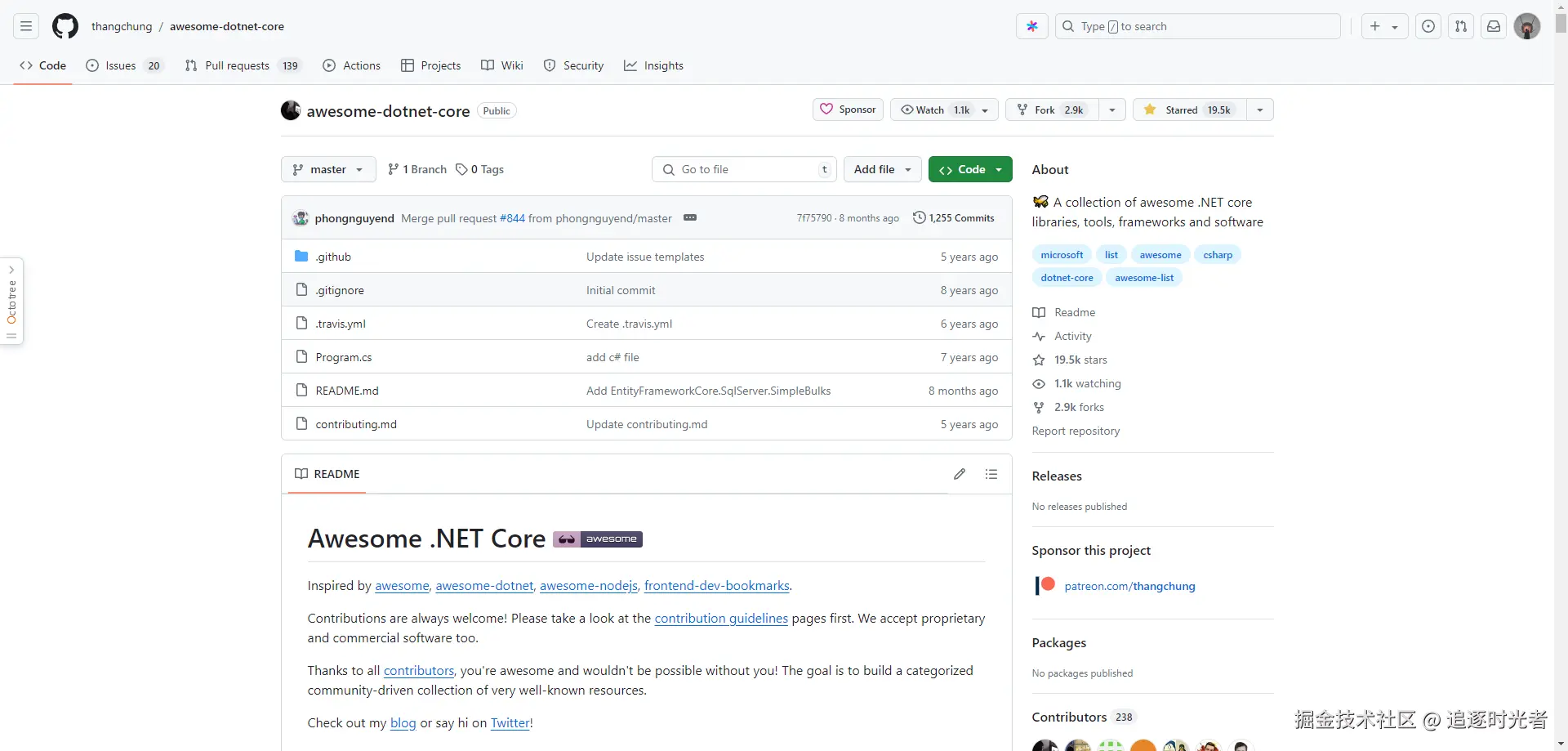Open the contribution guidelines link
Image resolution: width=1568 pixels, height=751 pixels.
pos(721,619)
